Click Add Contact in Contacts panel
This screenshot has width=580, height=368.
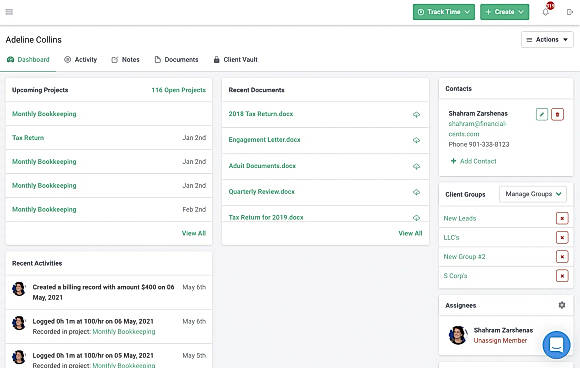pos(473,161)
